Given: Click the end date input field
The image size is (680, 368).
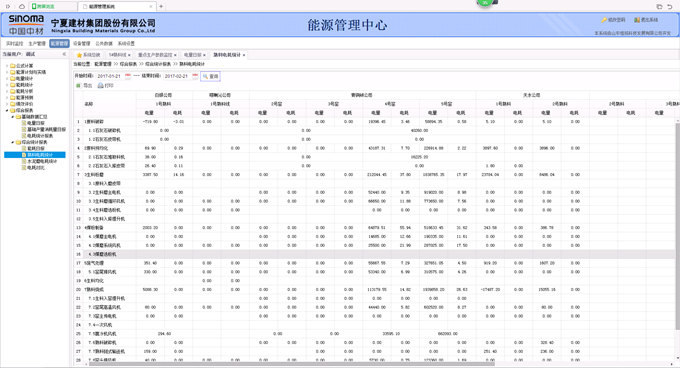Looking at the screenshot, I should pyautogui.click(x=177, y=76).
